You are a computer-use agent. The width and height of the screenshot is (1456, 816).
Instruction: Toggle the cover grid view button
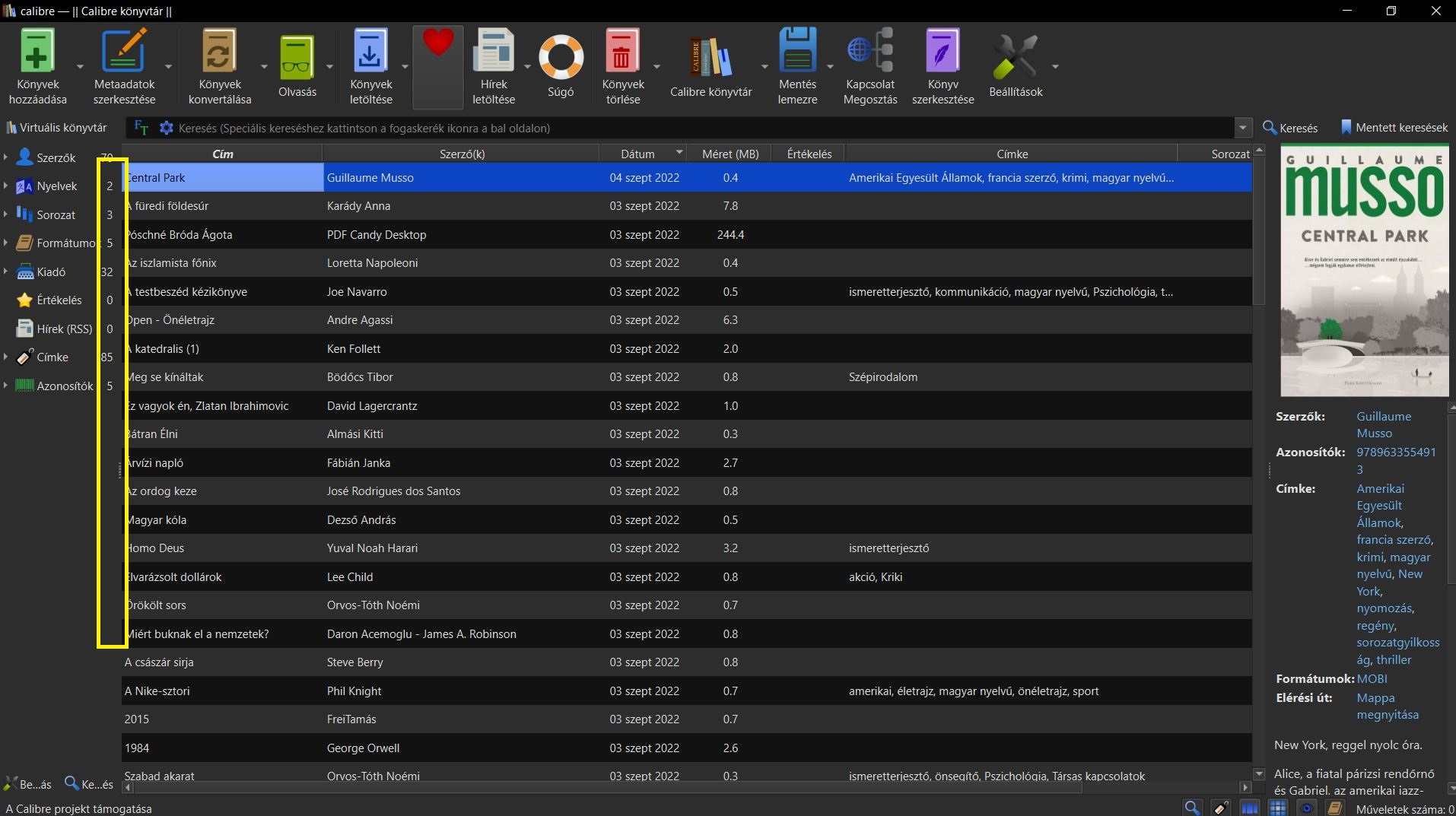[x=1278, y=808]
